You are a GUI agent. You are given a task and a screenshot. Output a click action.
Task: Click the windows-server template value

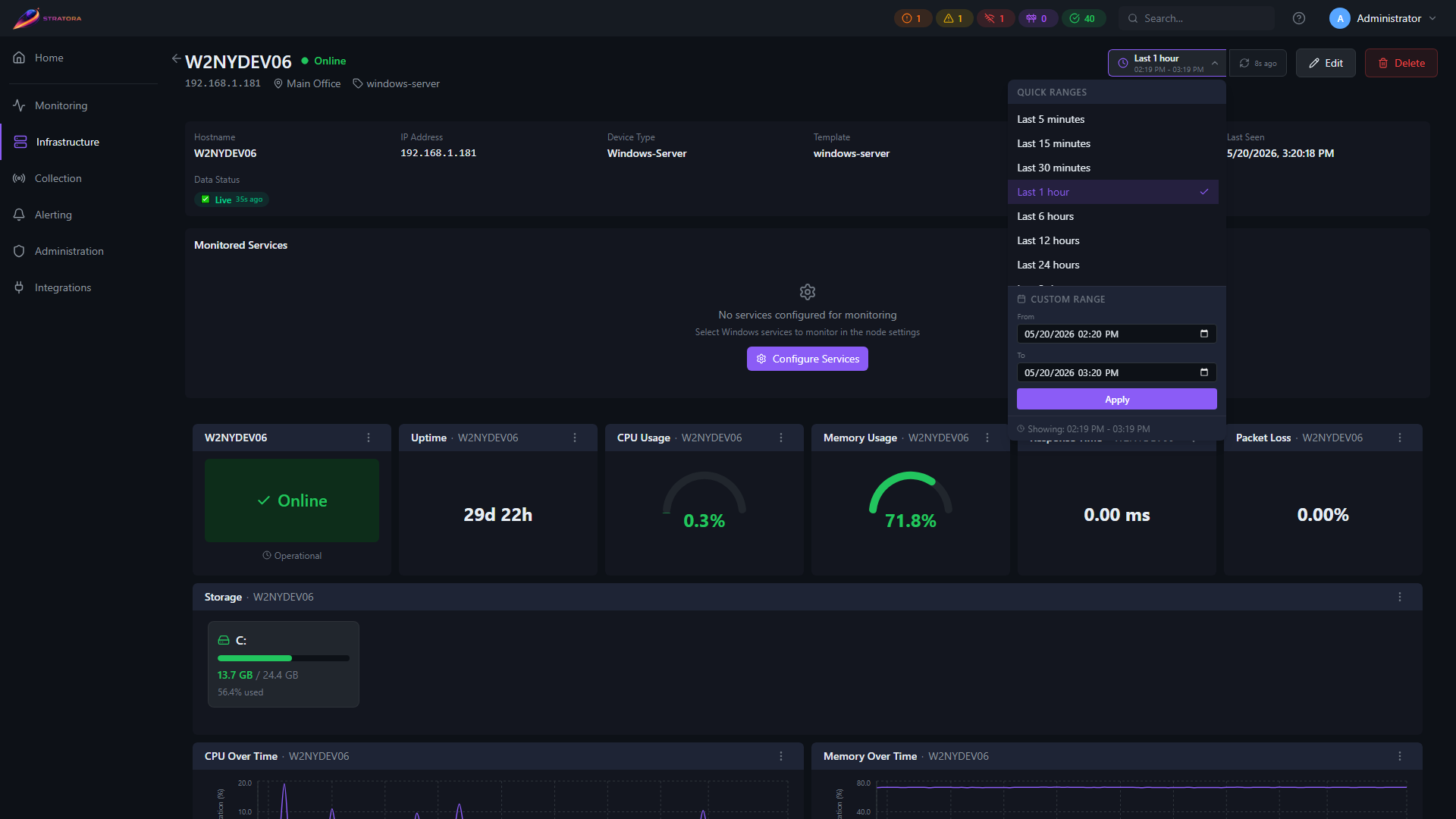852,153
